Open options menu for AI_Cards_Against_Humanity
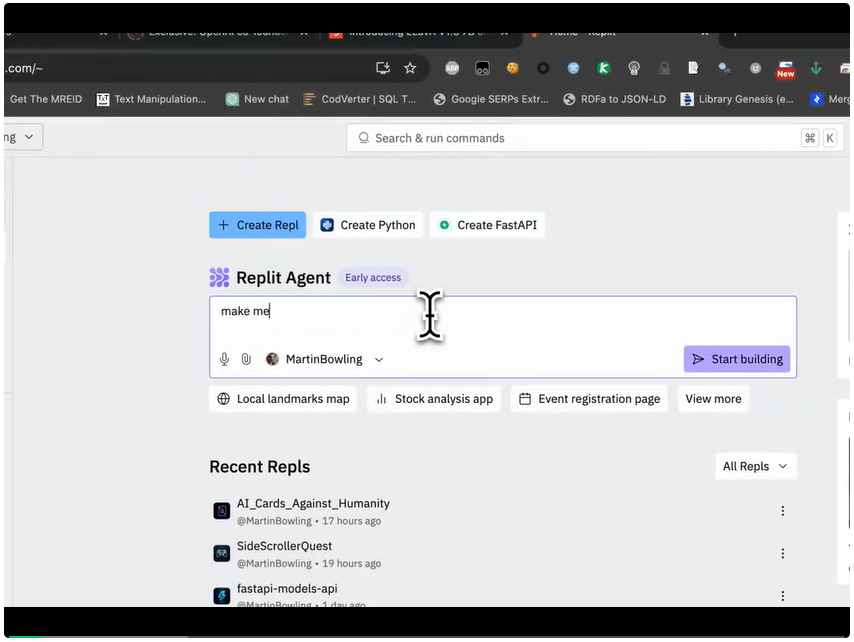Screen dimensions: 854x642 783,511
